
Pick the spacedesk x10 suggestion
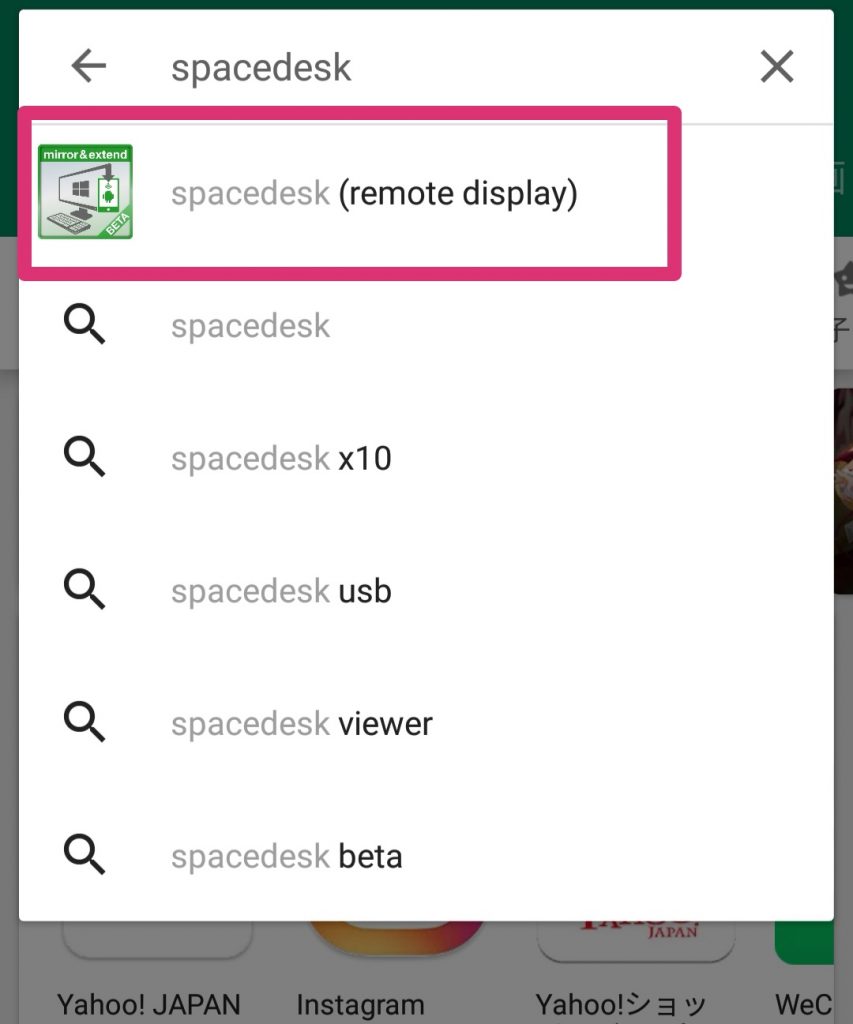point(281,459)
